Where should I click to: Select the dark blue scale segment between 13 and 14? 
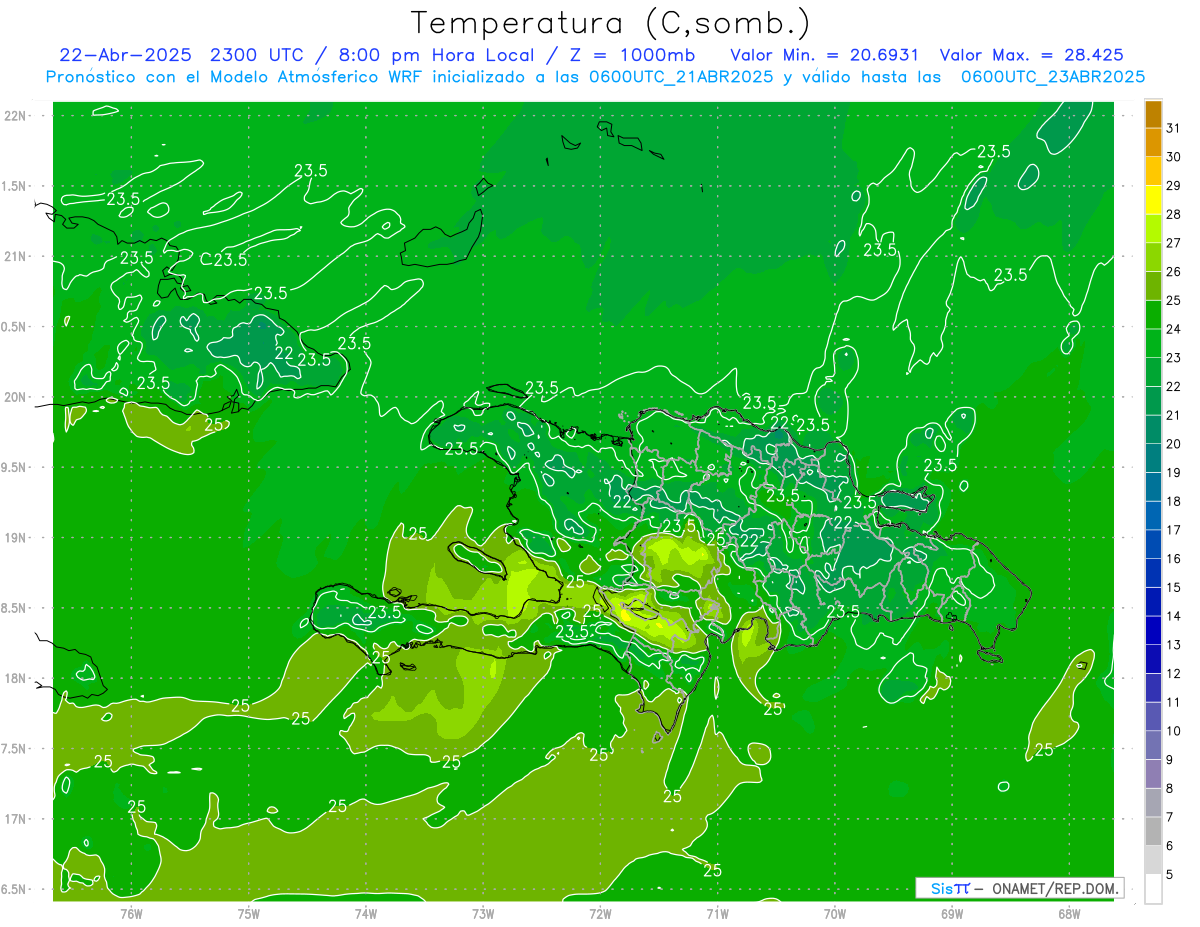[1153, 631]
